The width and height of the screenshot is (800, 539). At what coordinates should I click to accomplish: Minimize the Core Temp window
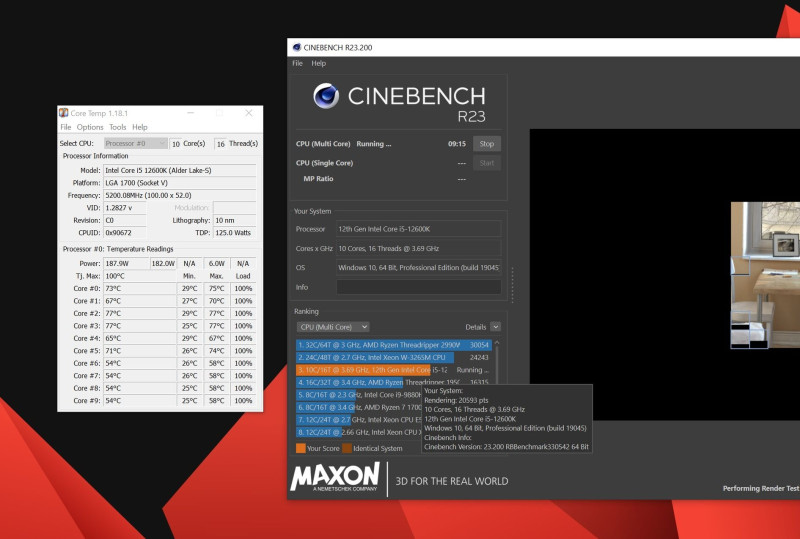(190, 113)
